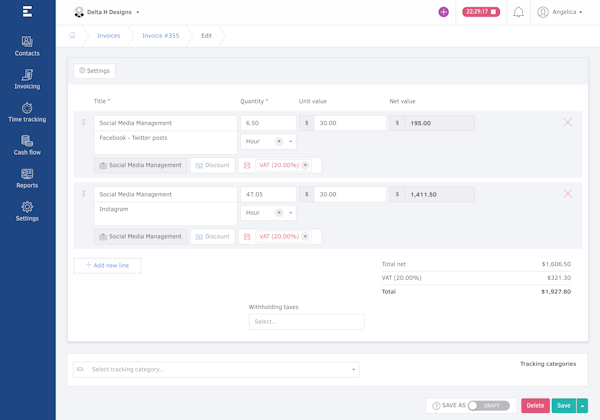
Task: Delete the Facebook - Twitter posts line
Action: point(567,122)
